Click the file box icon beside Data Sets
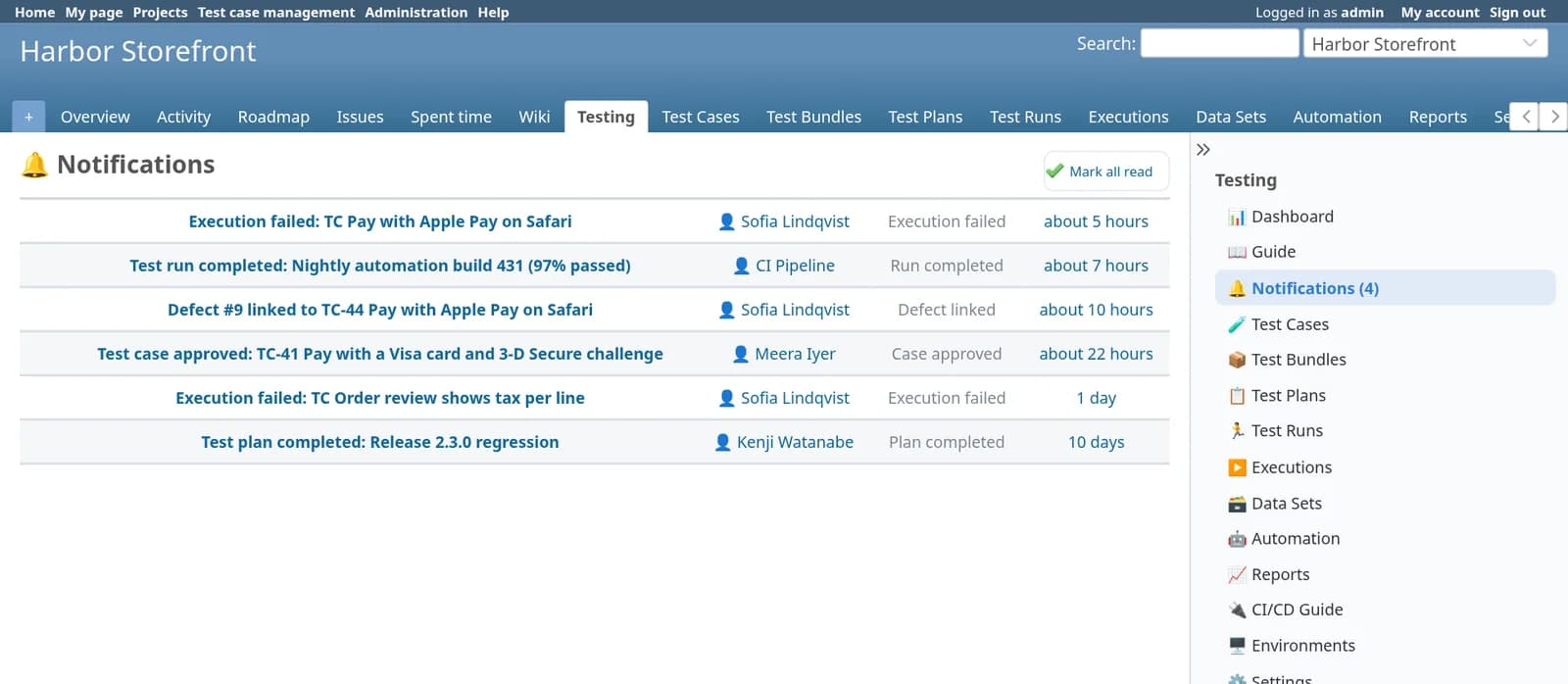 point(1237,504)
